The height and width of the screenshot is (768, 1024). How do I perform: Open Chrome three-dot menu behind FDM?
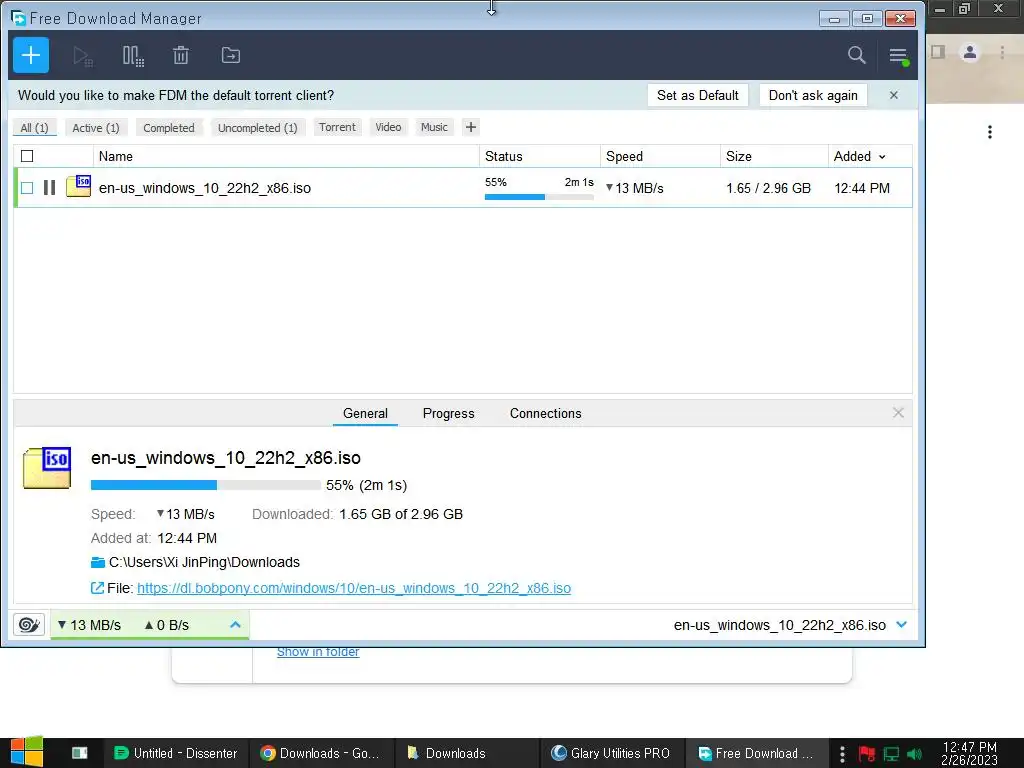(x=1002, y=52)
